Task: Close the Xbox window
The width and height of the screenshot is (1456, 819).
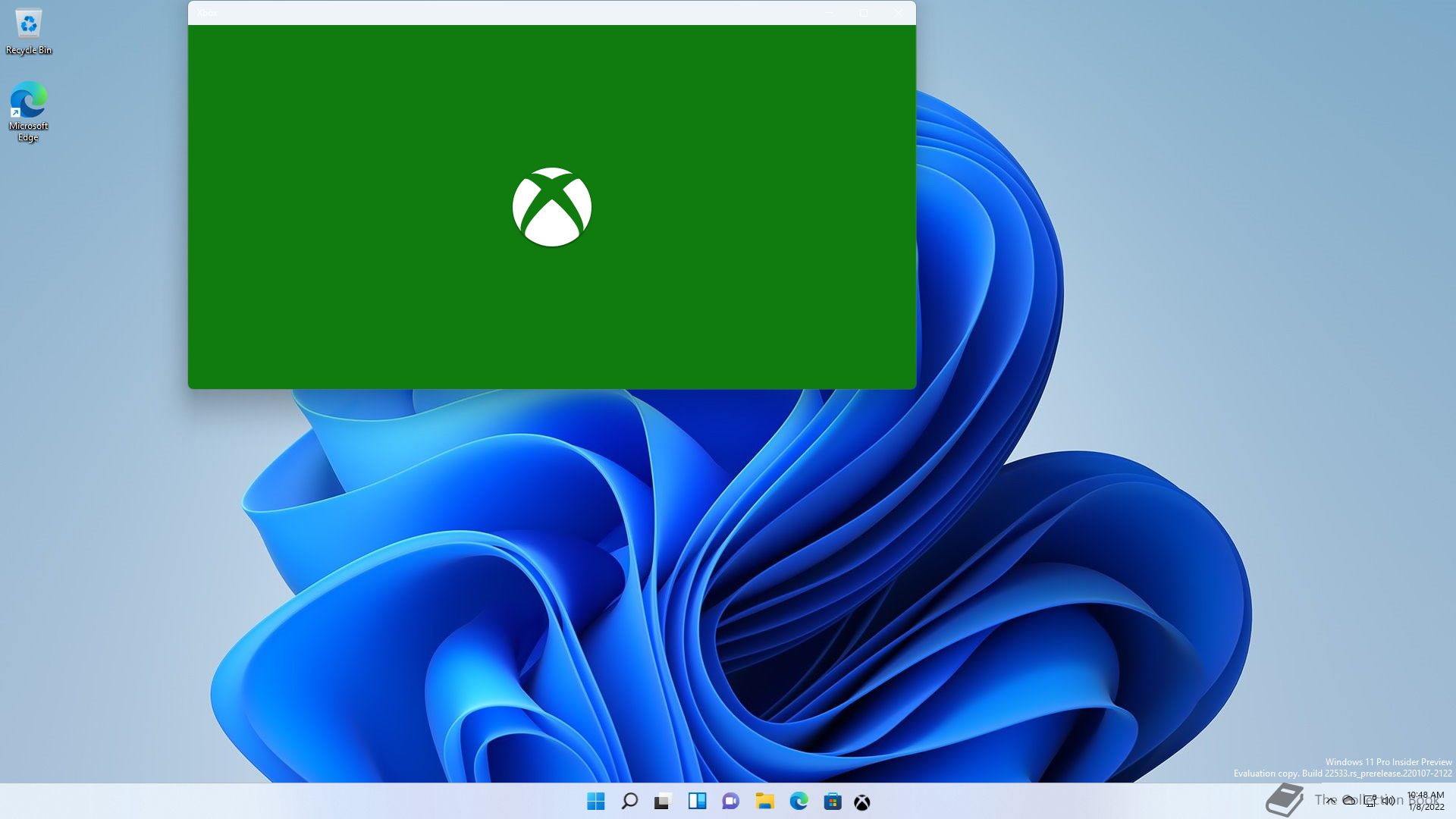Action: [899, 13]
